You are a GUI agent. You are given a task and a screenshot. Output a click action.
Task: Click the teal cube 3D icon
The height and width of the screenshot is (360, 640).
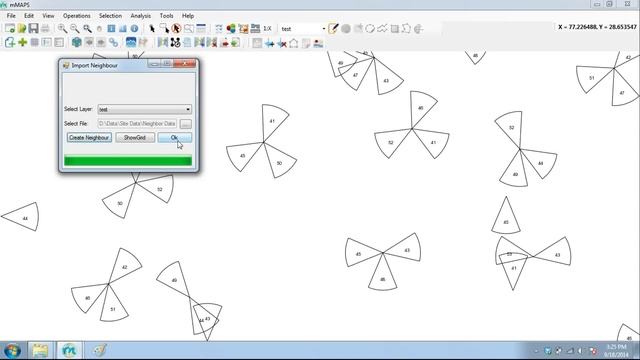tap(76, 42)
